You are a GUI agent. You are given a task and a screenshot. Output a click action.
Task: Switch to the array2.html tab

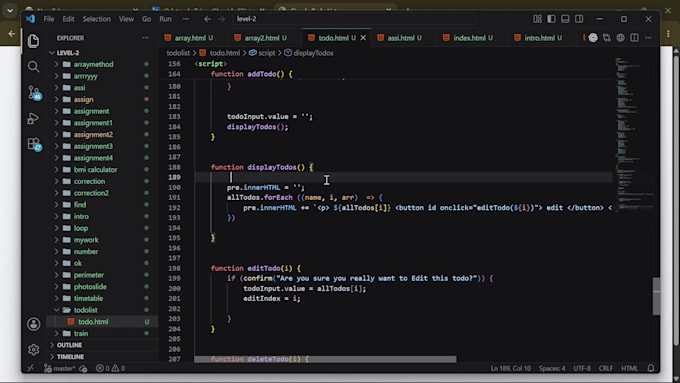point(262,38)
